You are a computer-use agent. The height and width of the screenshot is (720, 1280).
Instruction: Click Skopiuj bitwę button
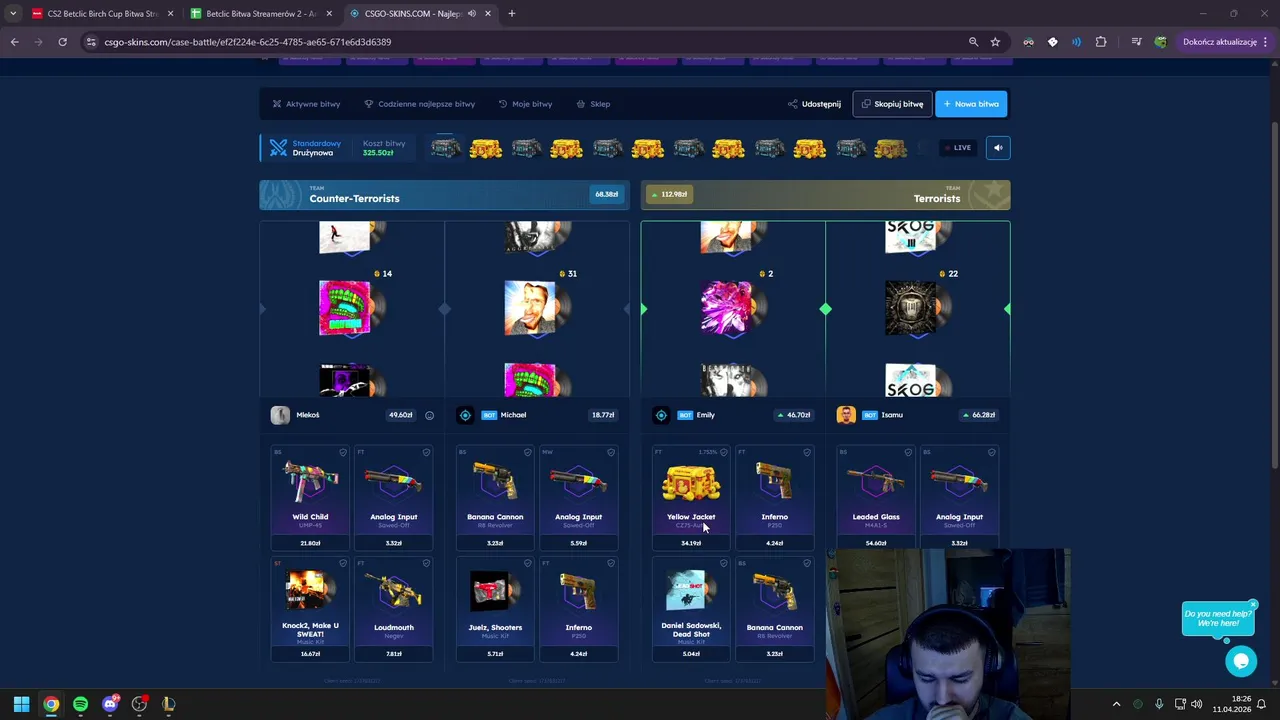tap(892, 104)
